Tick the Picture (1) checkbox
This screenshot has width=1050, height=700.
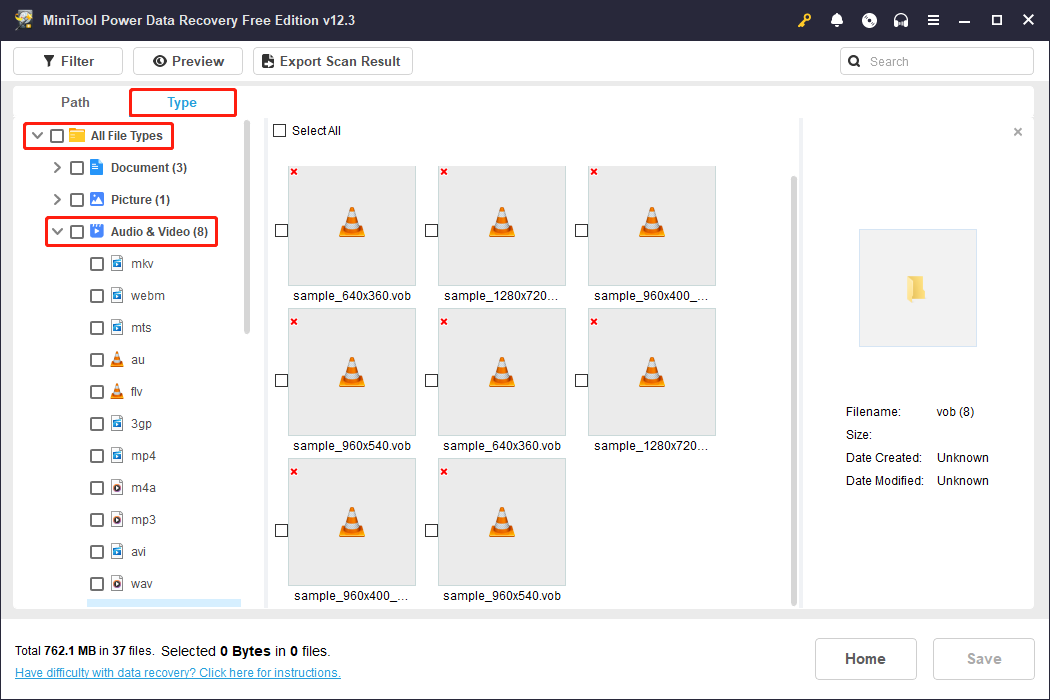click(x=77, y=200)
